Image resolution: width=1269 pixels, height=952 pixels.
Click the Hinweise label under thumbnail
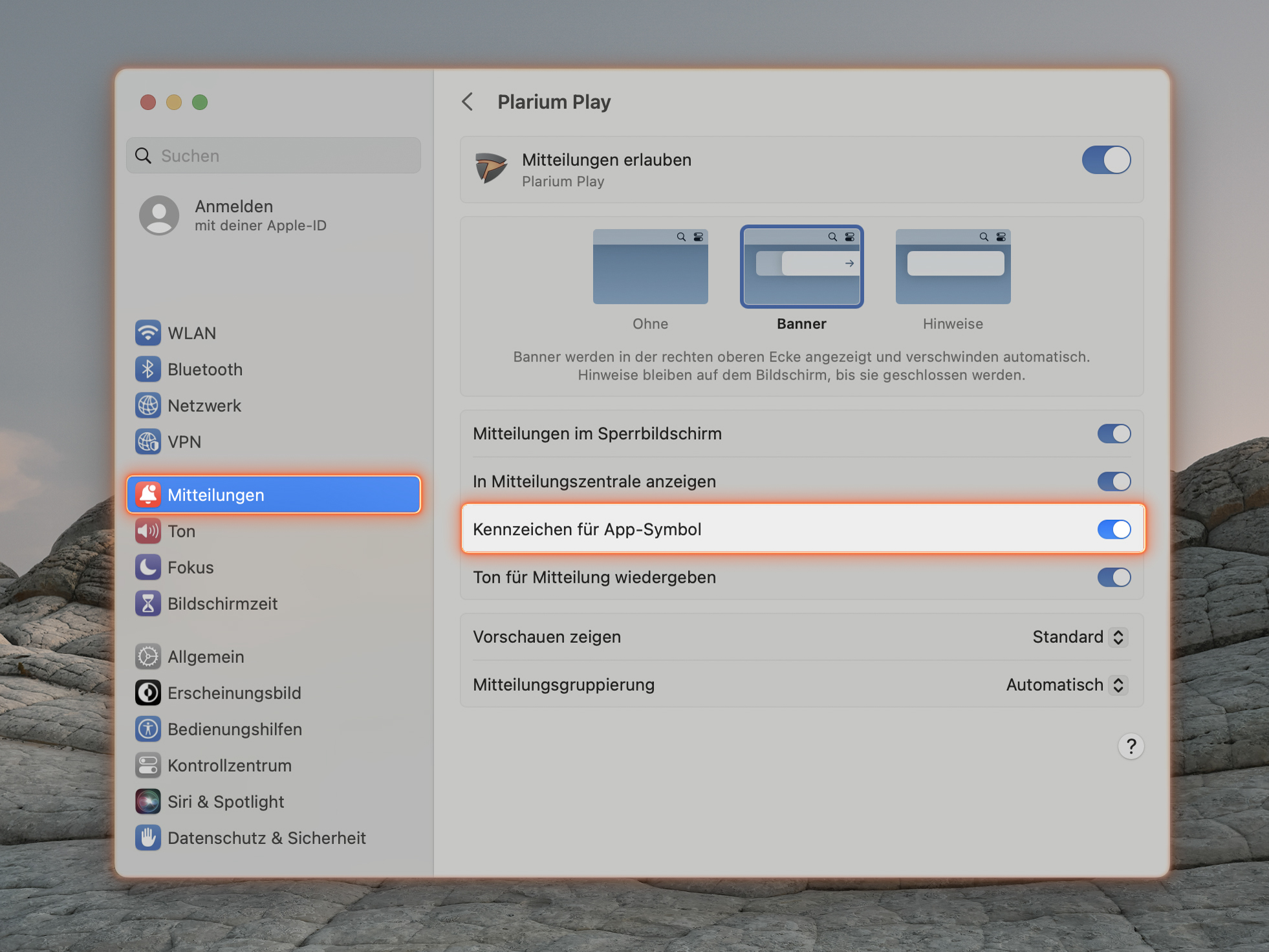point(953,324)
